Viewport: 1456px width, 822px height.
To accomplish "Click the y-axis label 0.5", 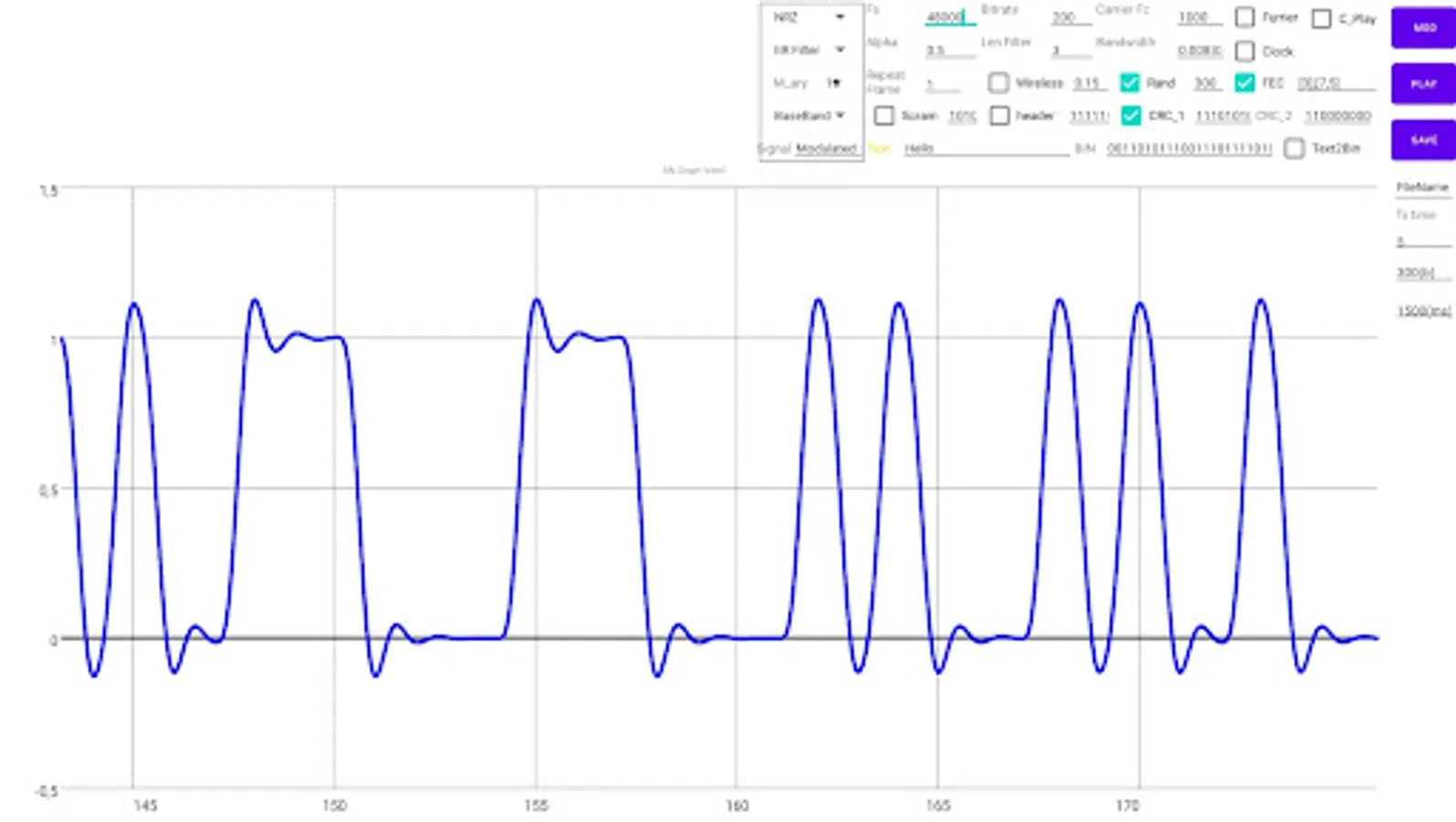I will pyautogui.click(x=47, y=490).
